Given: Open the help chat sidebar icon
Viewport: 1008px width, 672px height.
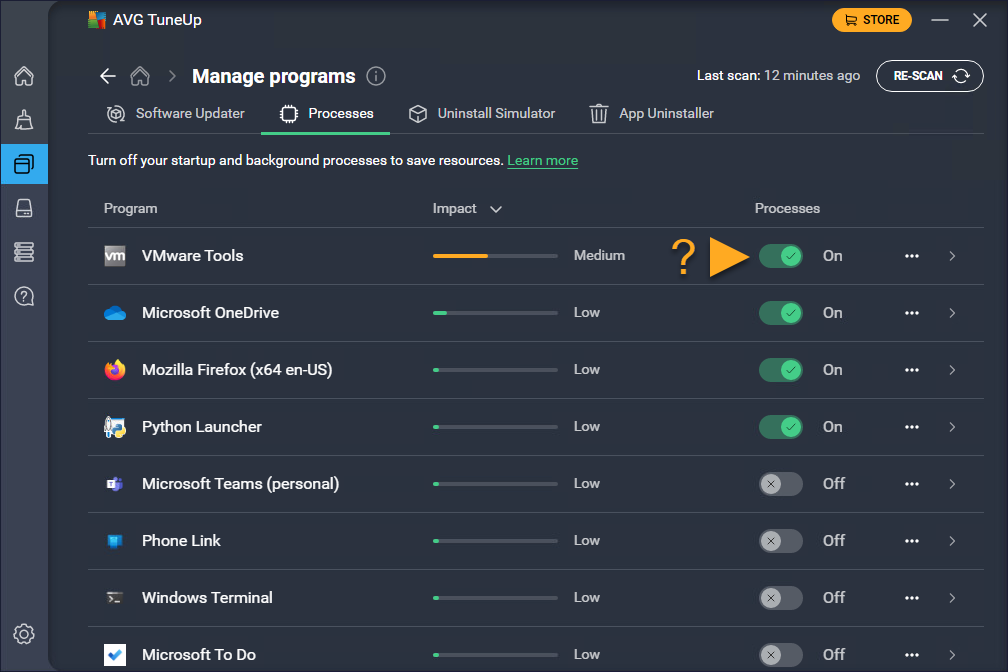Looking at the screenshot, I should point(24,296).
